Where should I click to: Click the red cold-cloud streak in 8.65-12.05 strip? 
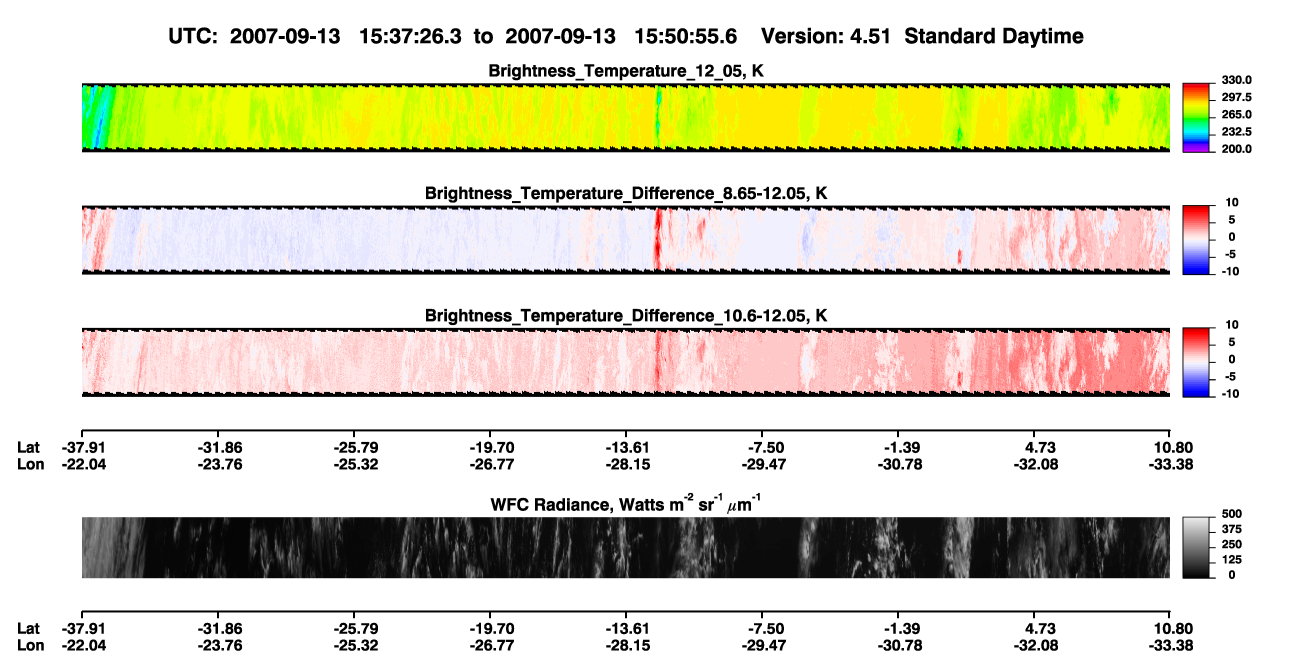click(x=657, y=239)
